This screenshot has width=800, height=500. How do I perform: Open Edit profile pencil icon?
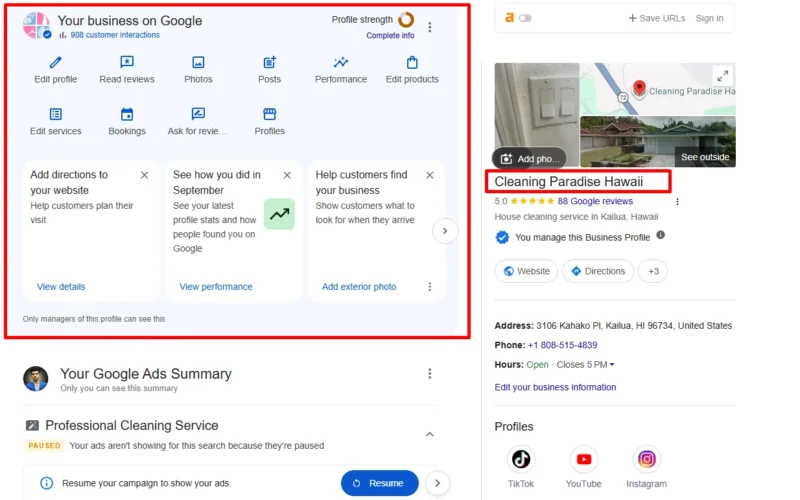coord(56,62)
